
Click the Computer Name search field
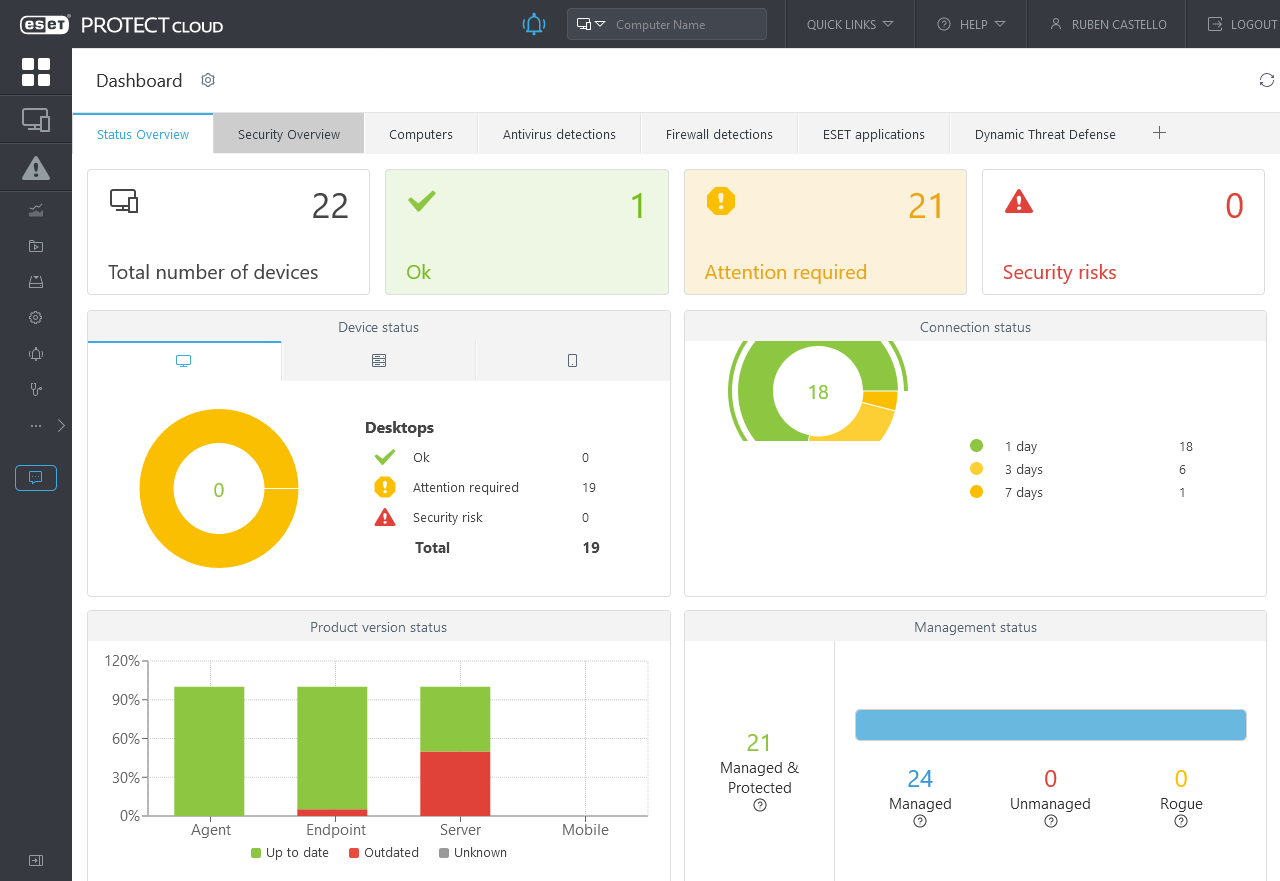point(688,24)
